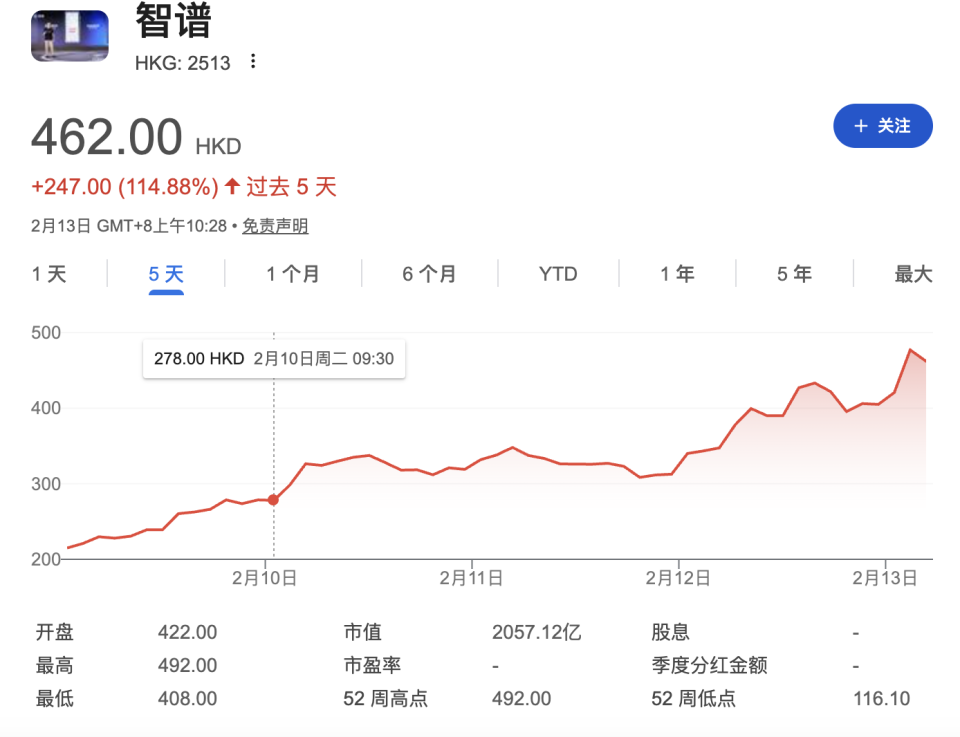Image resolution: width=960 pixels, height=737 pixels.
Task: Select the YTD range tab
Action: click(x=558, y=274)
